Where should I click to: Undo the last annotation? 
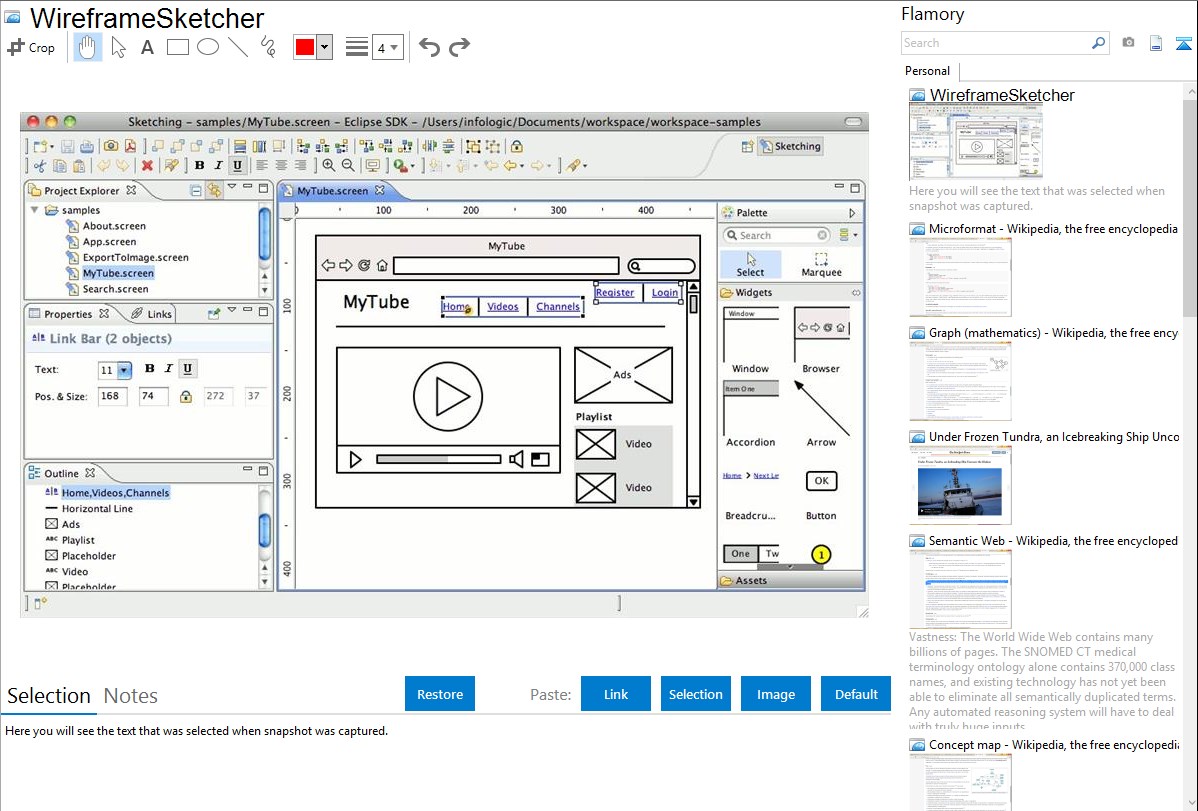pyautogui.click(x=429, y=47)
